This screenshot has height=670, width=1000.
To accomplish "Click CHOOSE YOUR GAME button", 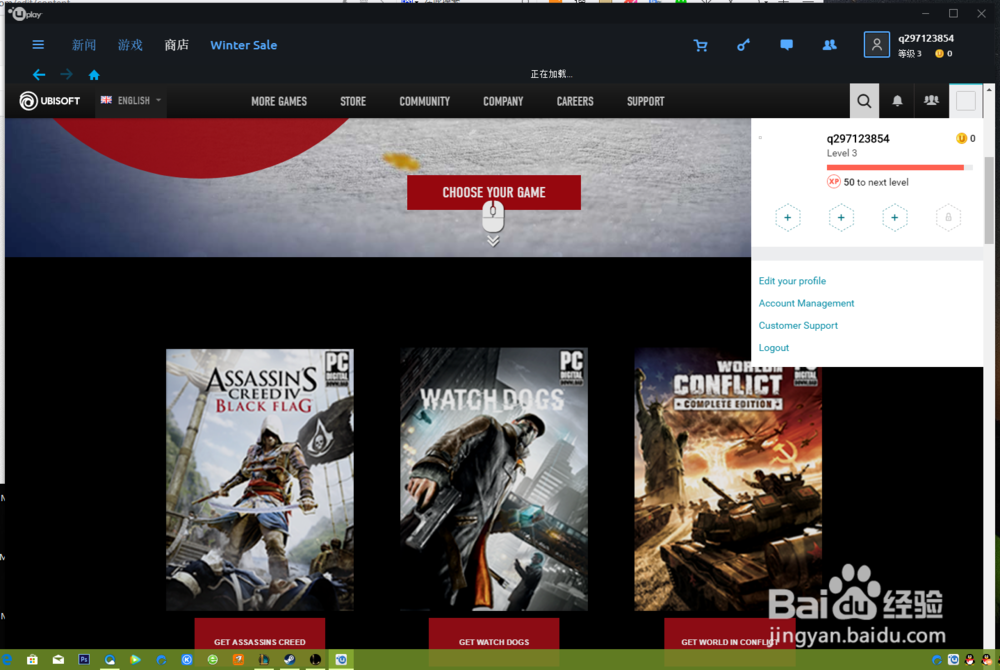I will pos(494,193).
